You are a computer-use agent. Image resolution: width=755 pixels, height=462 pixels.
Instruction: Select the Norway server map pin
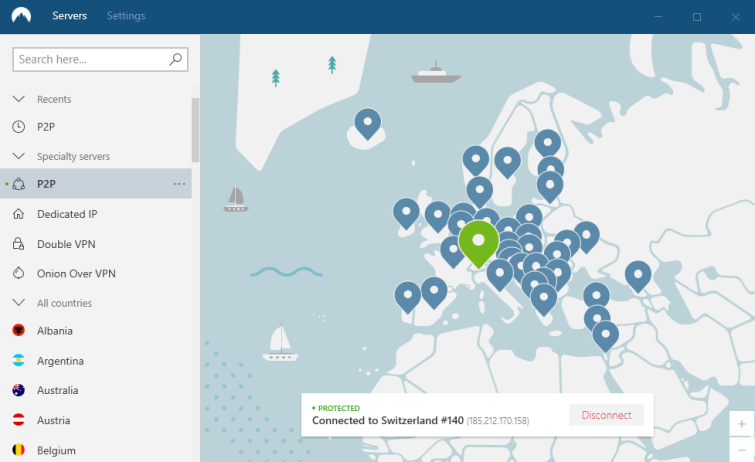pyautogui.click(x=476, y=160)
